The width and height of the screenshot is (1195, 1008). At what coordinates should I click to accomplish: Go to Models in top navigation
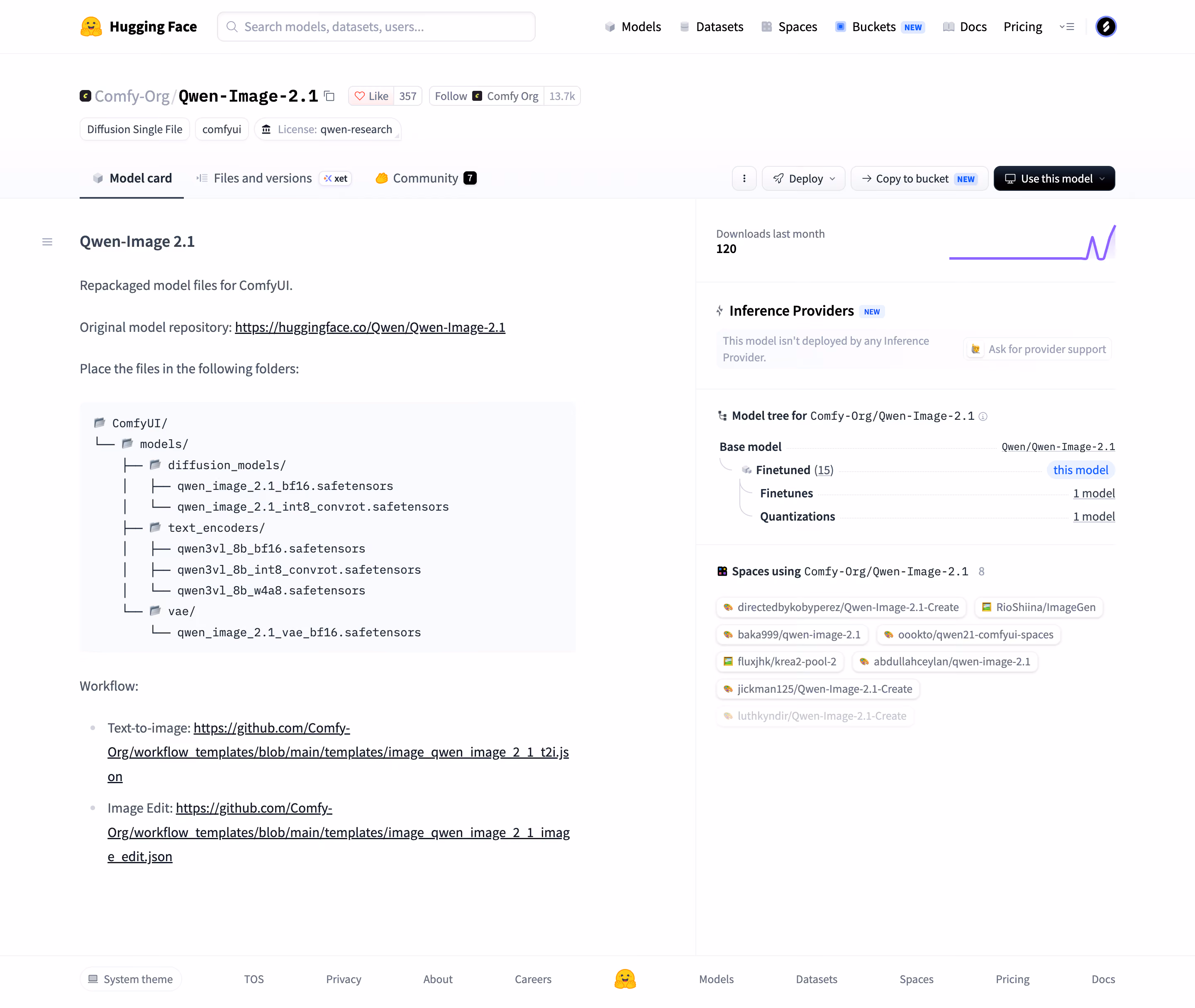[633, 27]
